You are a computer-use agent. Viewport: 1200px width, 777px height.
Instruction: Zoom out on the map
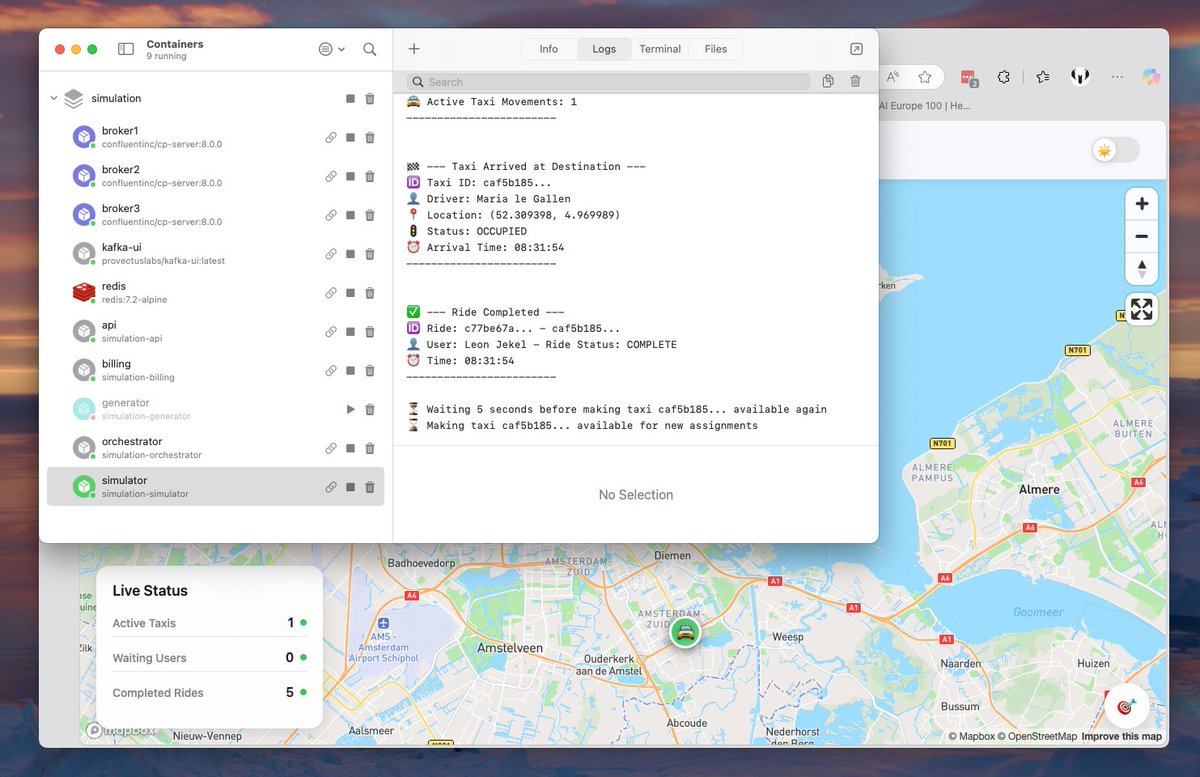pyautogui.click(x=1142, y=237)
